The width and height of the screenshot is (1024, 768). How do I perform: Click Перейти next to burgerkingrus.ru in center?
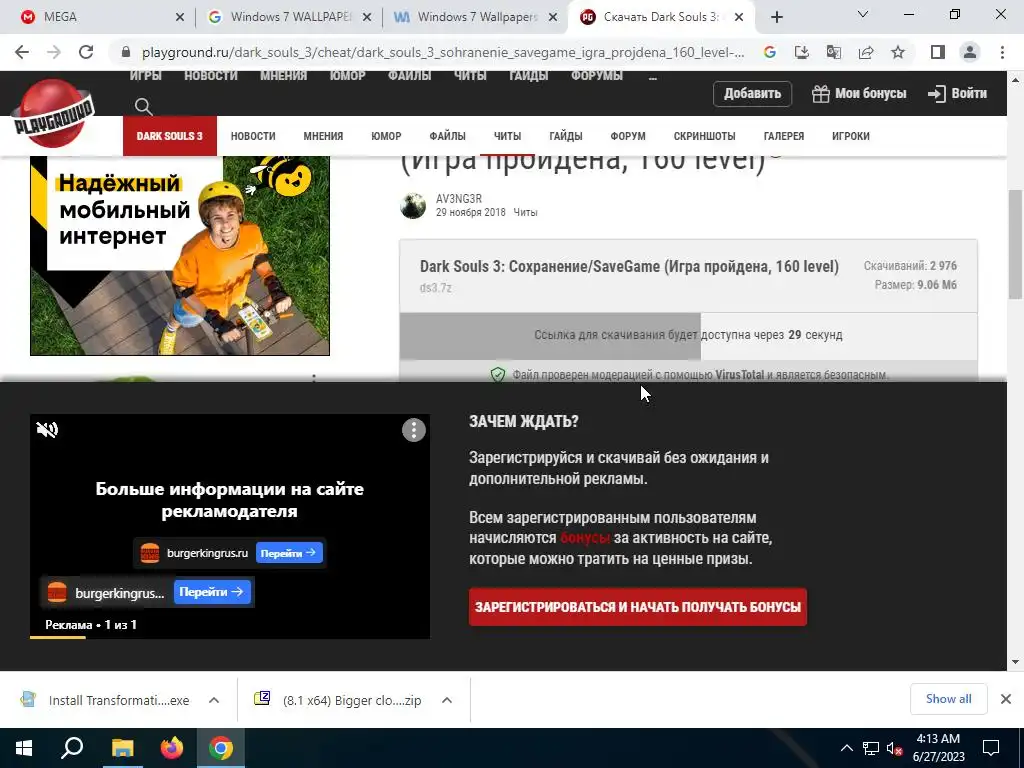coord(289,553)
